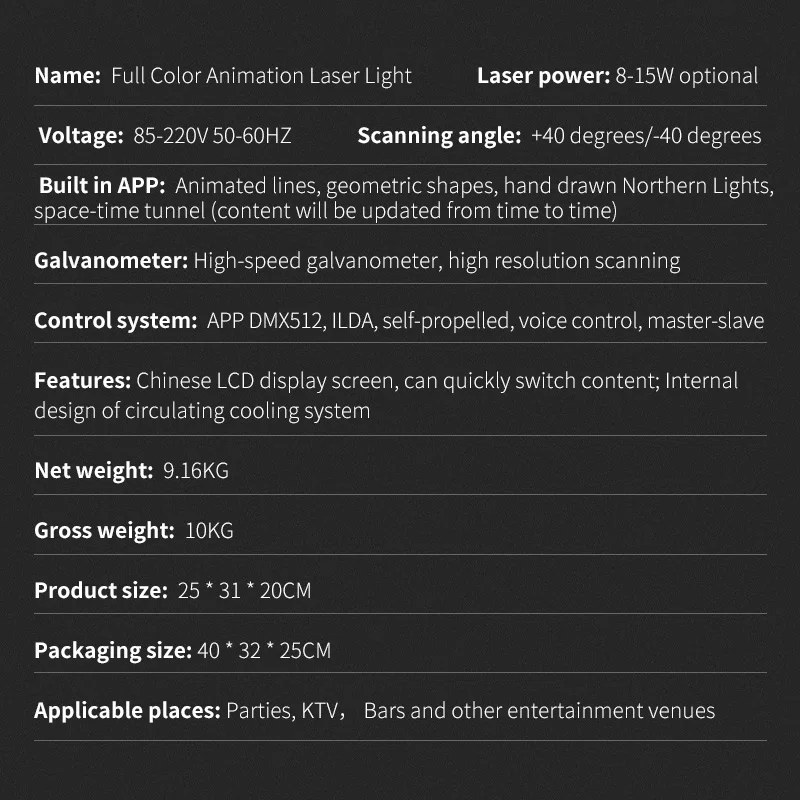The height and width of the screenshot is (800, 800).
Task: Click the "Laser power:" label
Action: [543, 76]
